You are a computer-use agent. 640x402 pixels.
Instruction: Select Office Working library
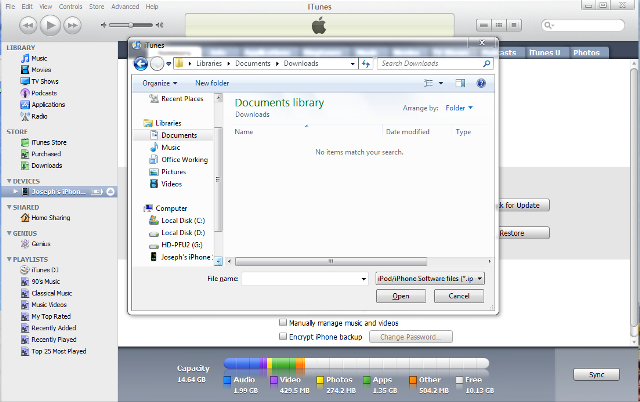(184, 160)
